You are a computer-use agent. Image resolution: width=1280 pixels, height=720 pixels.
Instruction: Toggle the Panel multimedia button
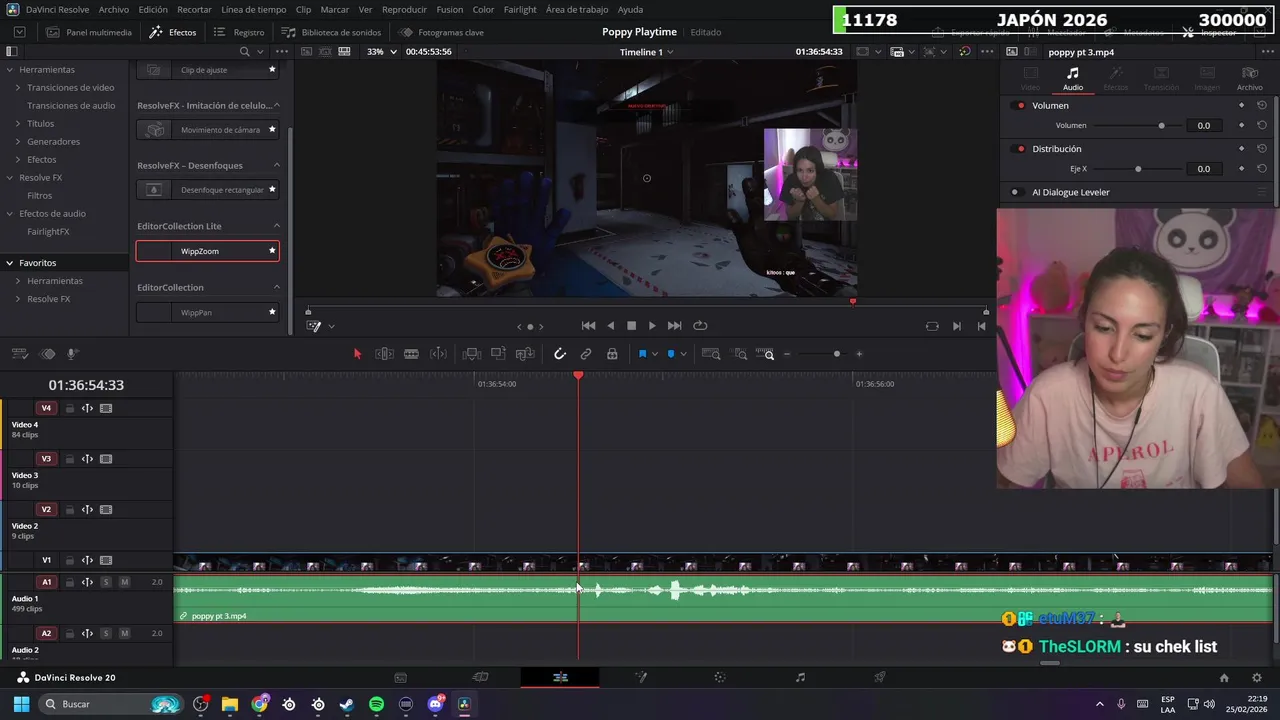(x=89, y=32)
